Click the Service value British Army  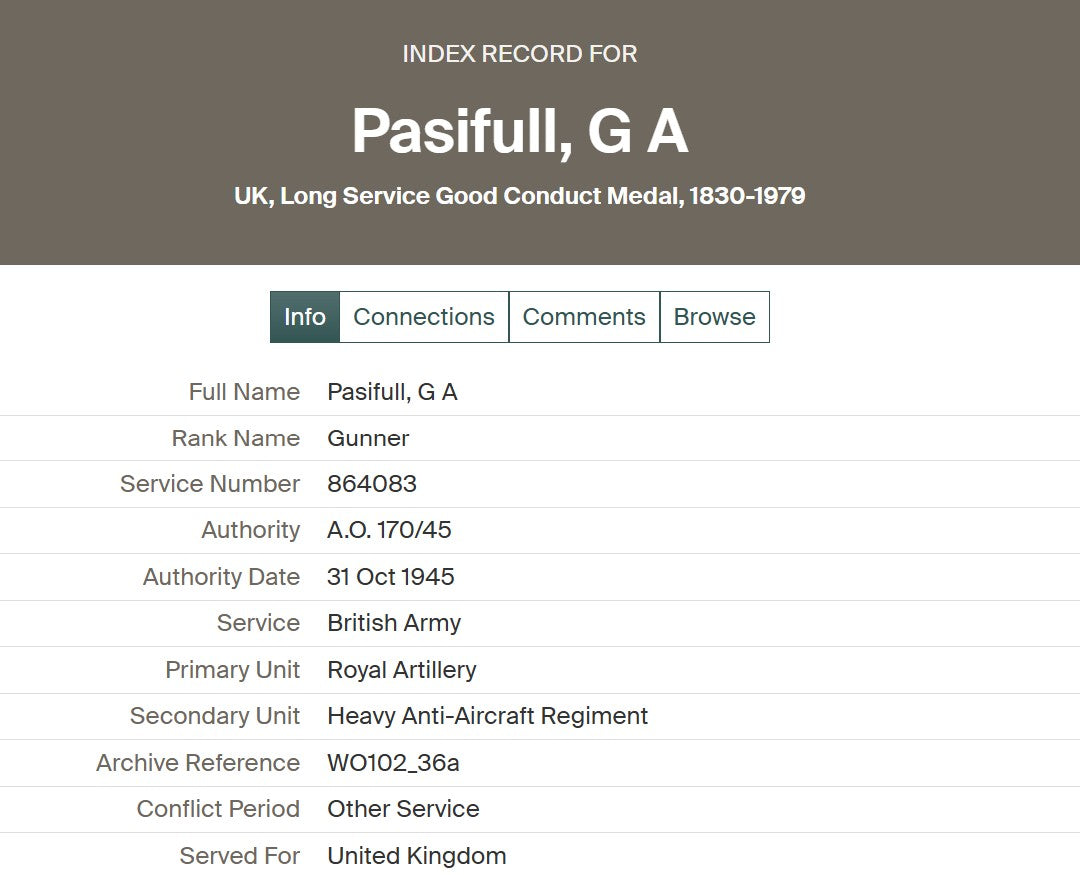[394, 623]
